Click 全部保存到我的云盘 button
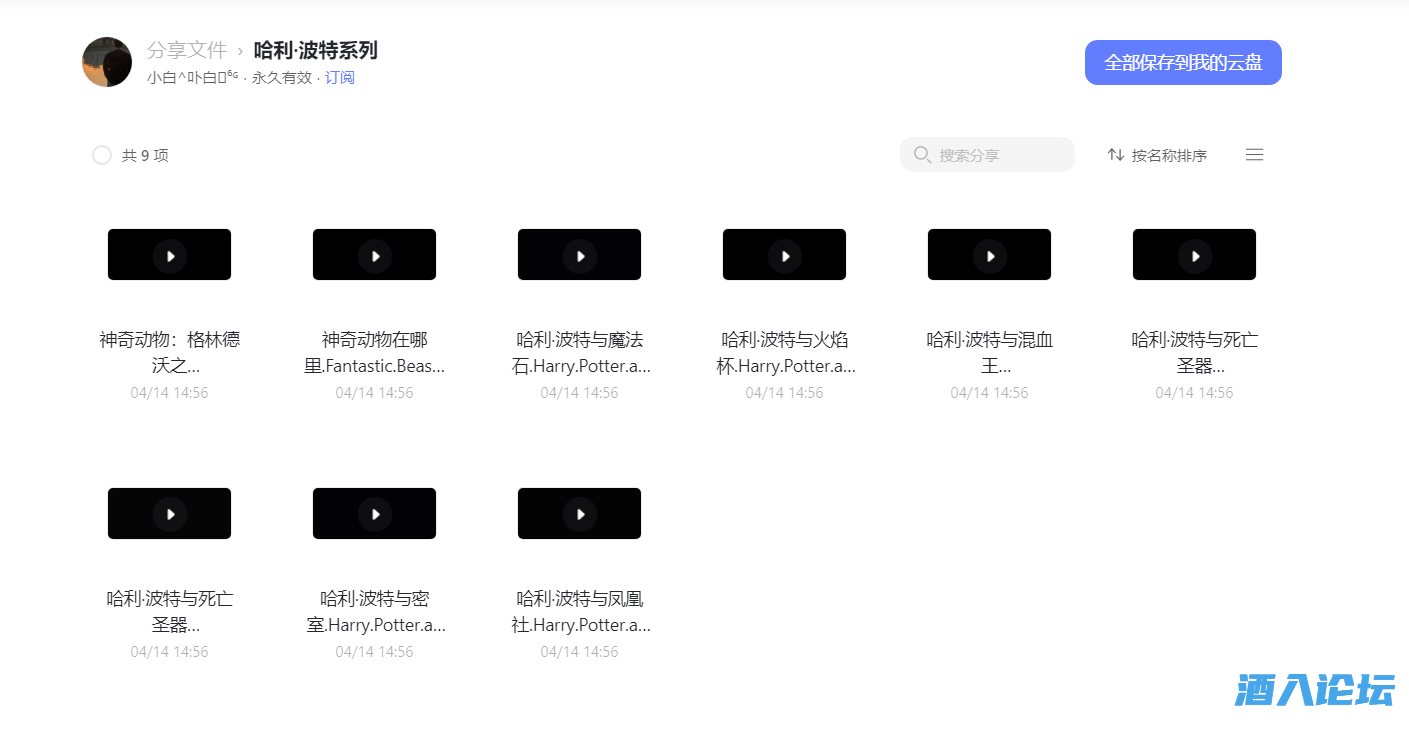This screenshot has width=1409, height=732. [1183, 62]
